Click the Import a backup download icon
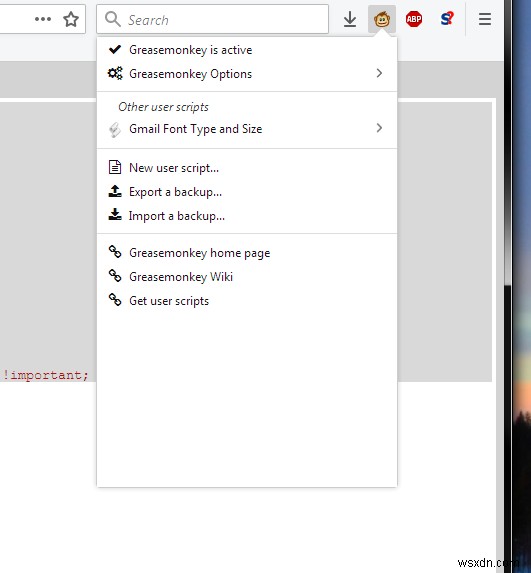The image size is (531, 573). click(x=115, y=215)
